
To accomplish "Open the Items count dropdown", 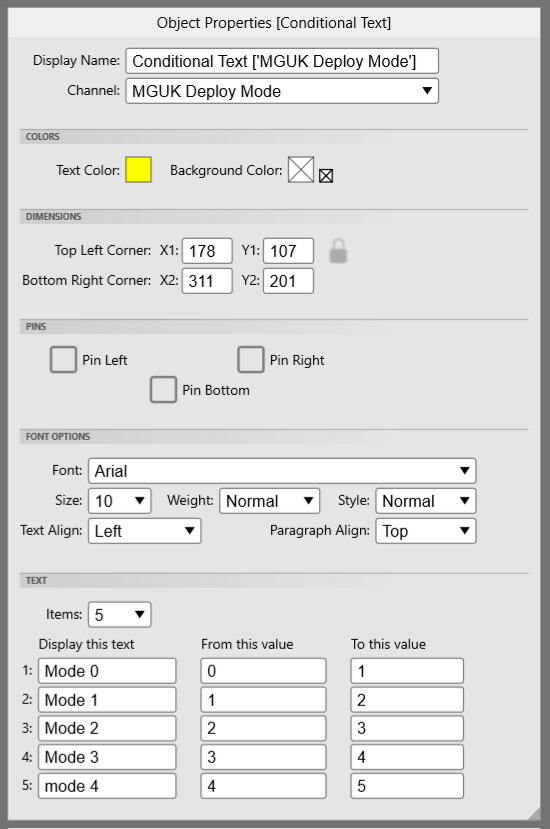I will click(120, 614).
